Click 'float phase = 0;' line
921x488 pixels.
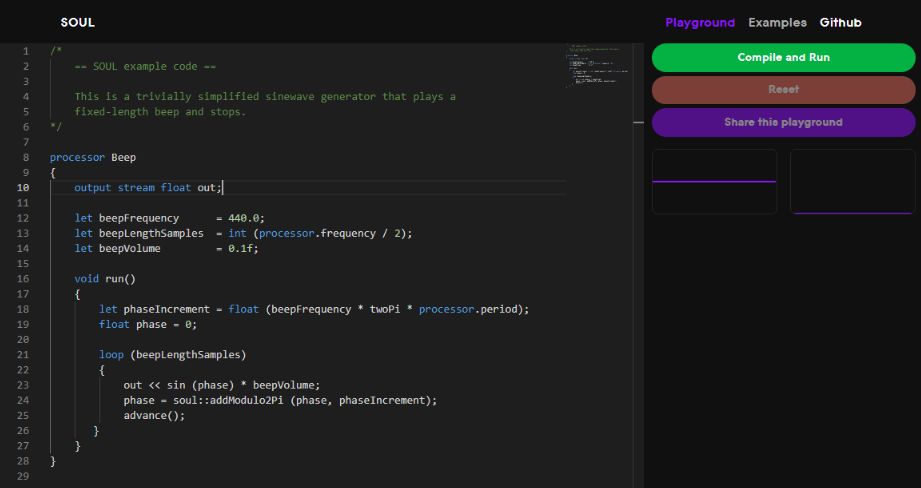click(x=148, y=324)
